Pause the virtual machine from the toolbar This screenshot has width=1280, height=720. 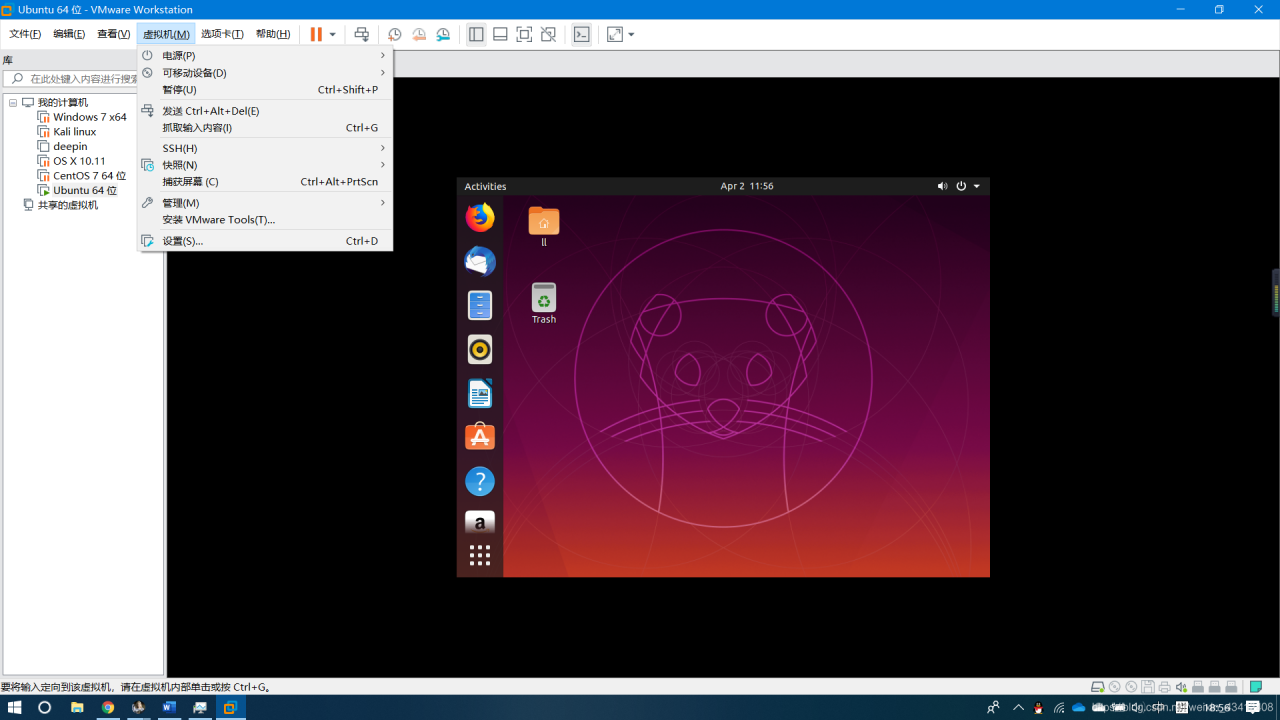point(316,34)
